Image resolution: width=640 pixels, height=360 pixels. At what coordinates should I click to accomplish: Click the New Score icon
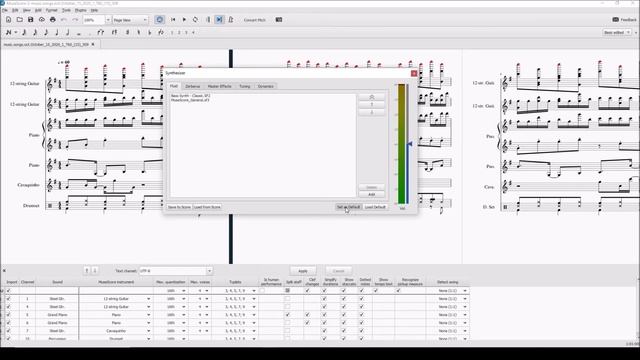[9, 20]
